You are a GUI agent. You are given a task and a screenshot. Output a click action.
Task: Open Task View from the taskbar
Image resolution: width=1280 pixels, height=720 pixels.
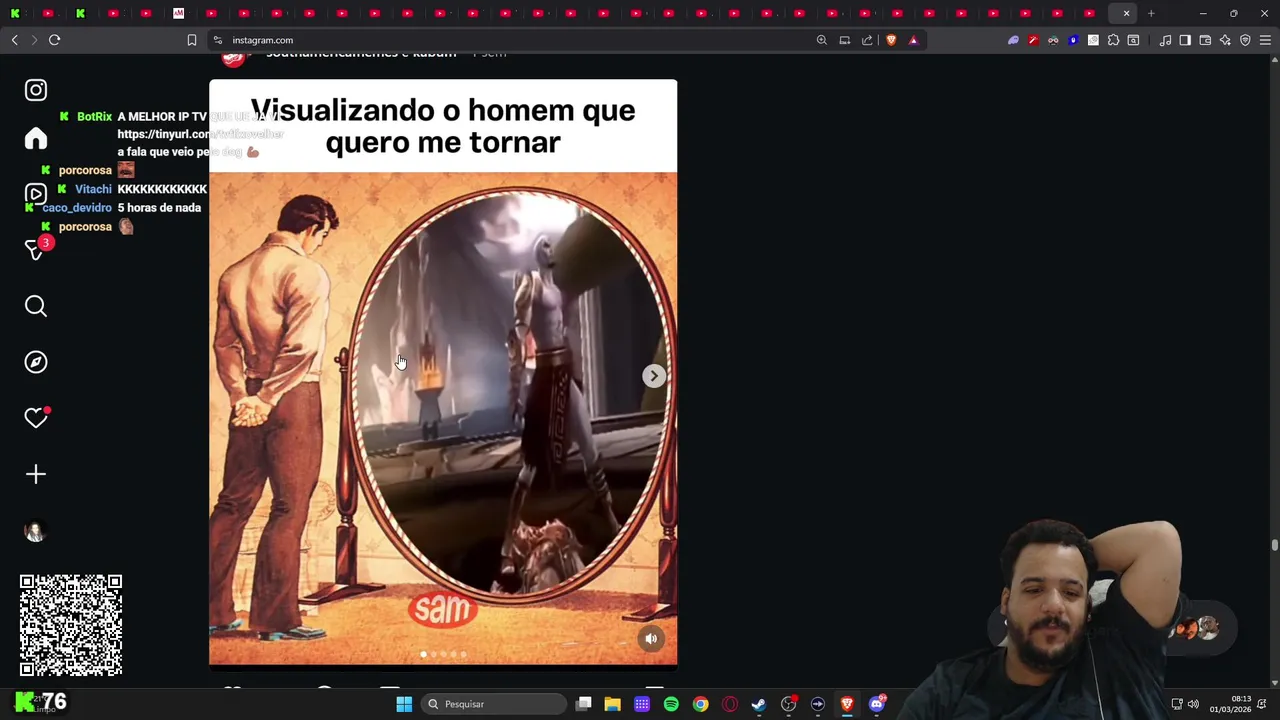584,704
